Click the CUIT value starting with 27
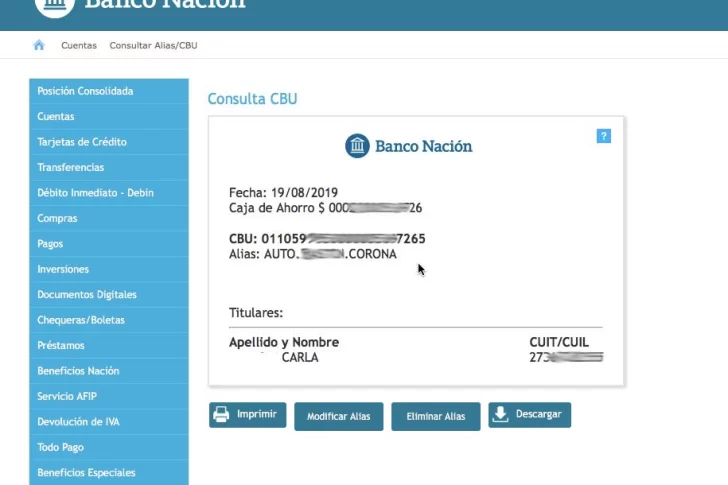 click(566, 357)
